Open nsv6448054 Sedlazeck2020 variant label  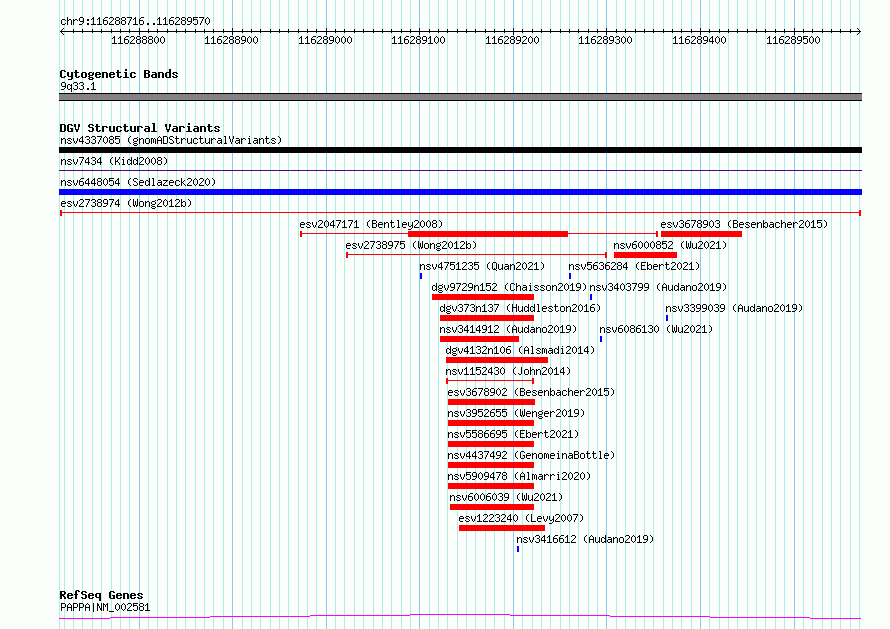tap(138, 182)
